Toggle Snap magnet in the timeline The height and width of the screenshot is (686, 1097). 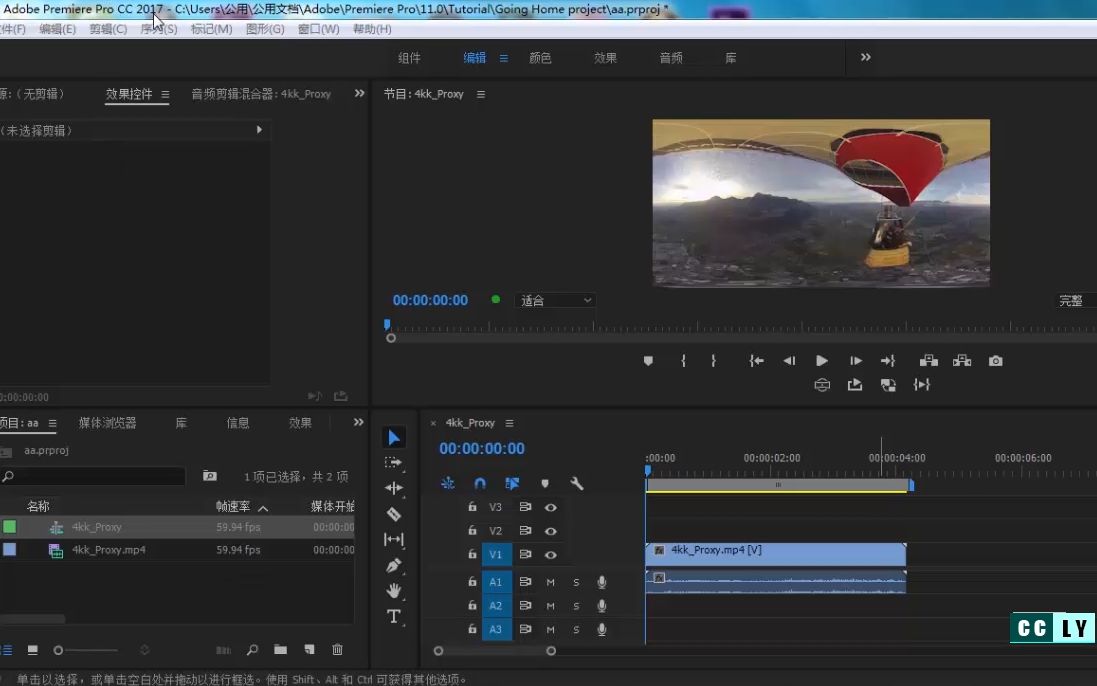coord(480,483)
